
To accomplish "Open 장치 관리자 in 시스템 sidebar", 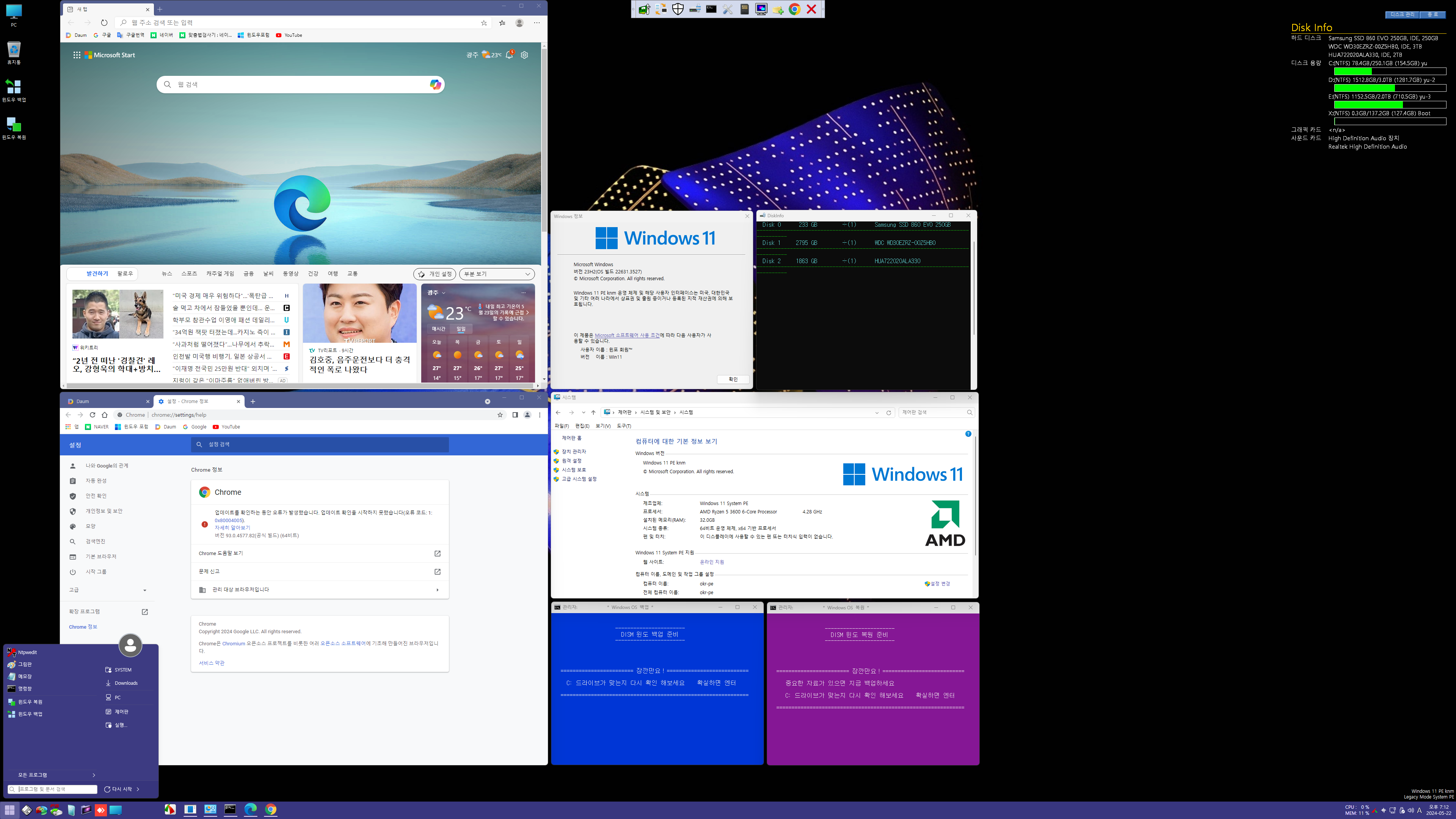I will 573,452.
